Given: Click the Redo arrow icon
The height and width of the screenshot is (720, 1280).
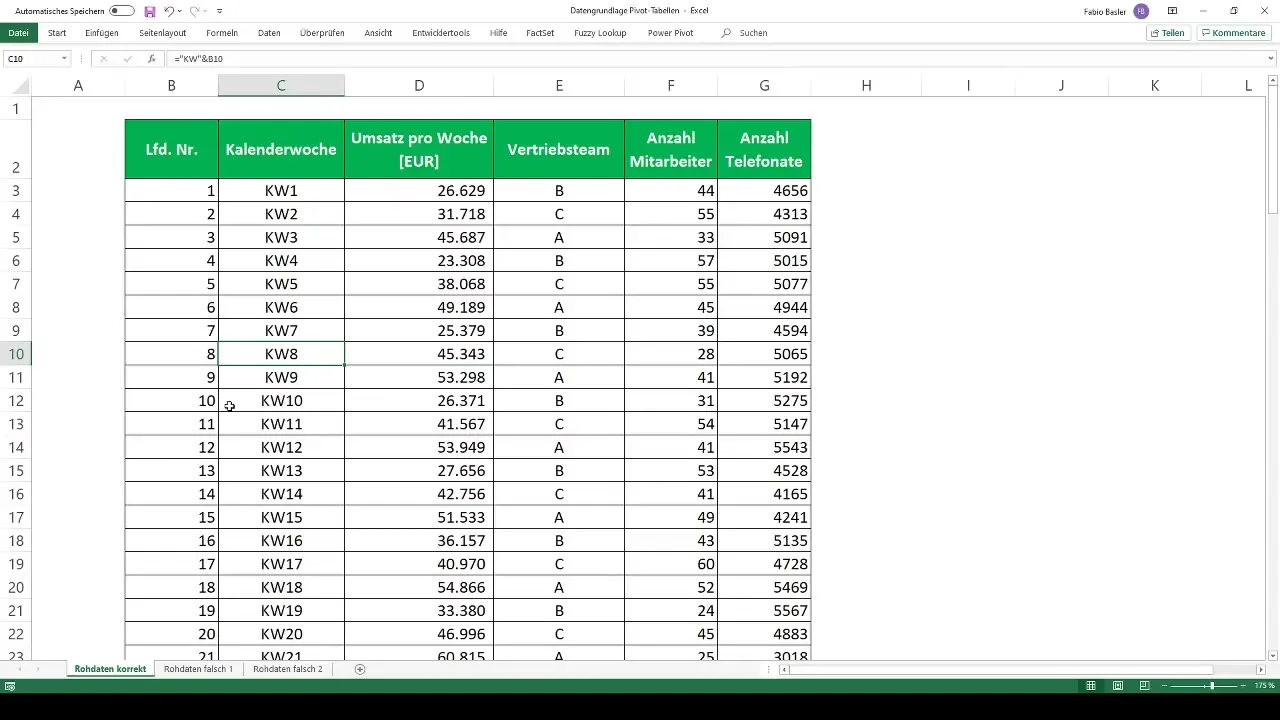Looking at the screenshot, I should 195,11.
